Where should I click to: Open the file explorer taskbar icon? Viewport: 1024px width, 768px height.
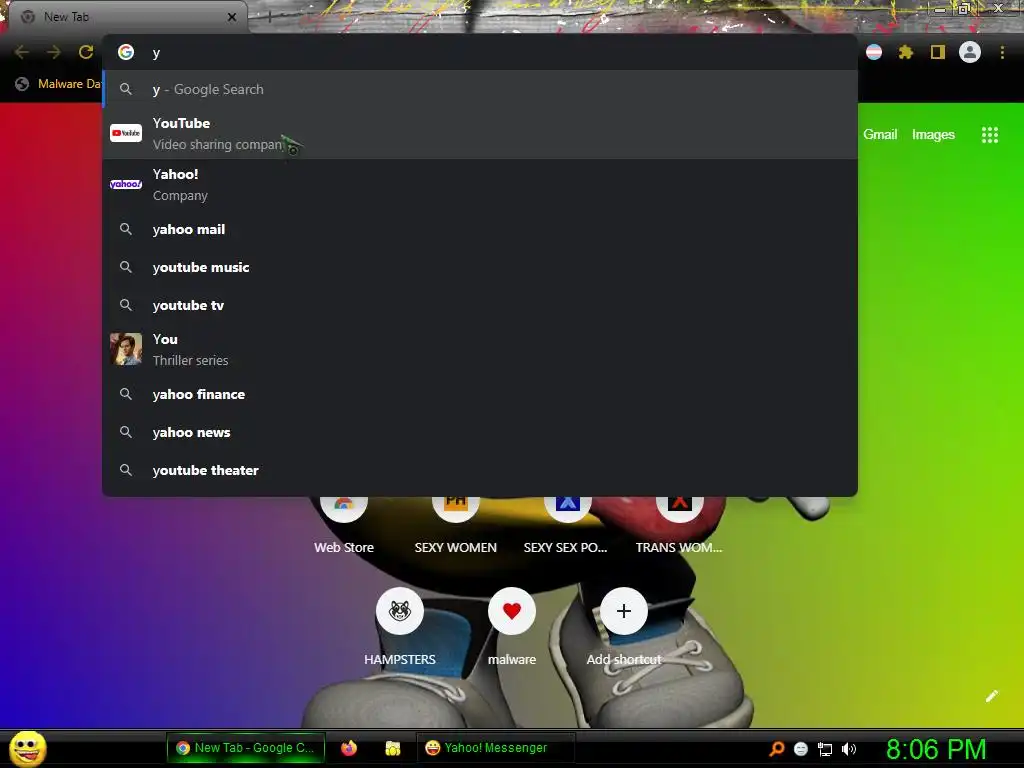pyautogui.click(x=392, y=748)
